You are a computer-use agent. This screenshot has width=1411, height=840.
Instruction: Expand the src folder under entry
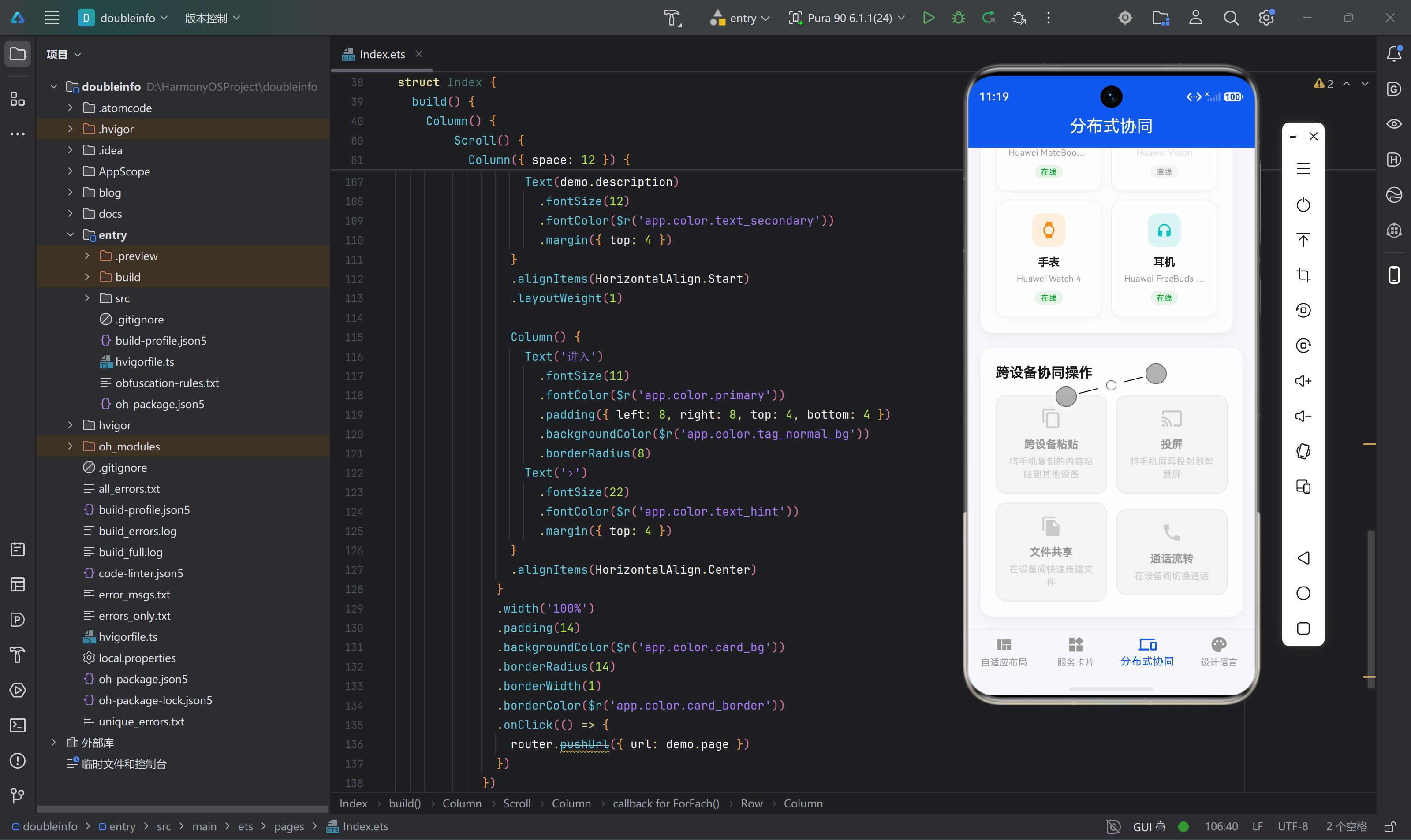pos(86,298)
